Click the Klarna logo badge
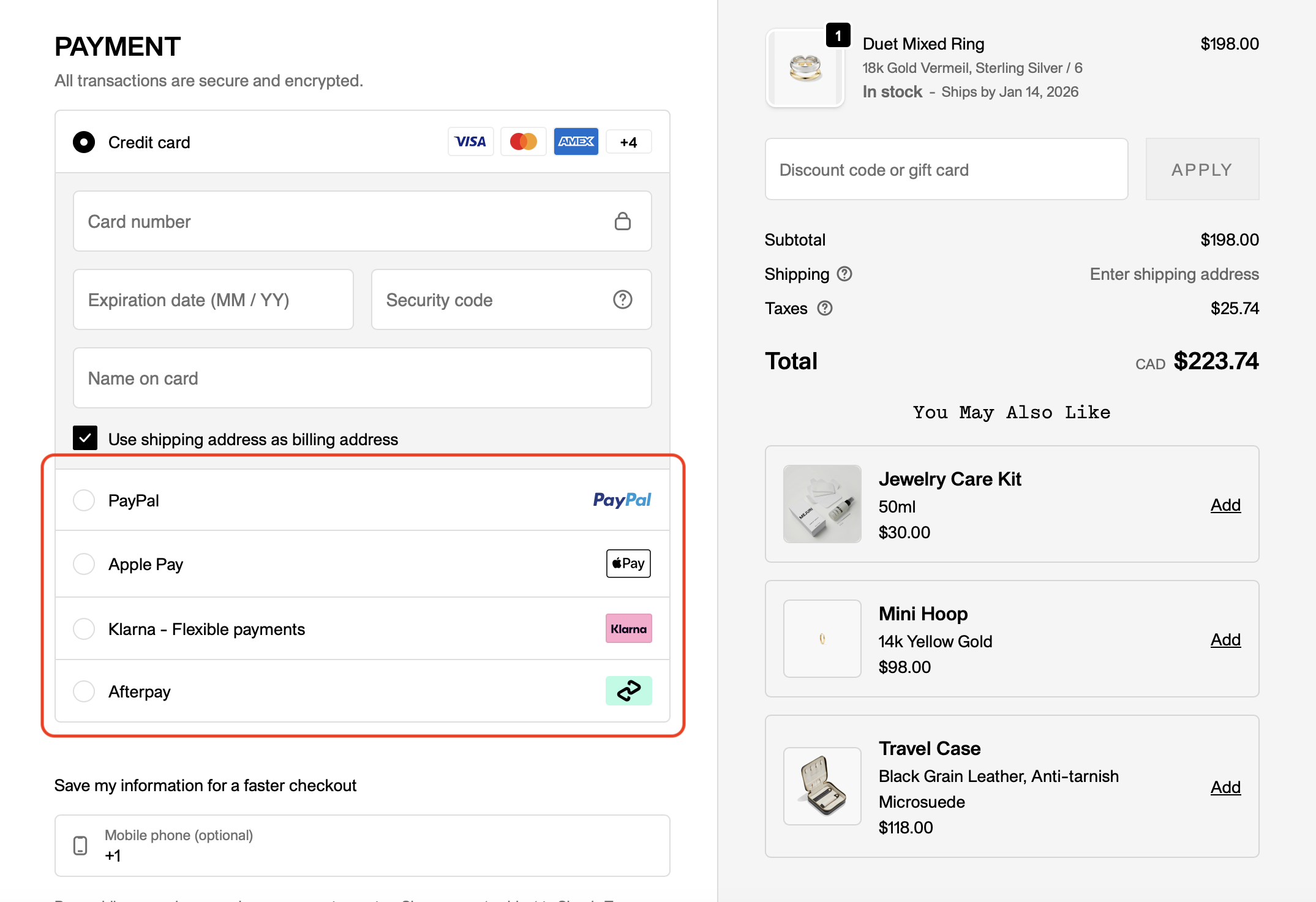Viewport: 1316px width, 902px height. click(x=628, y=628)
